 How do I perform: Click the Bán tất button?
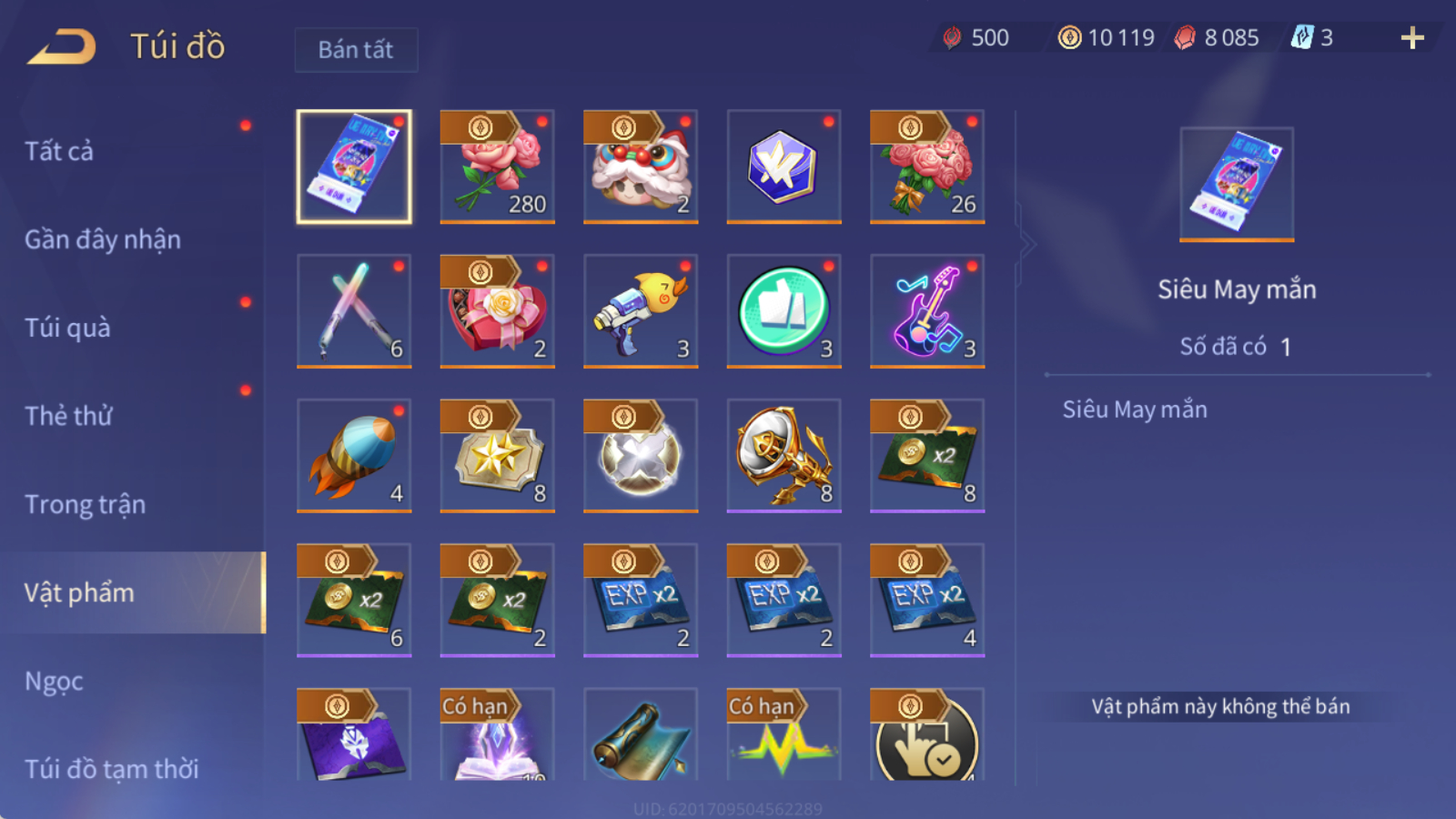pos(356,49)
